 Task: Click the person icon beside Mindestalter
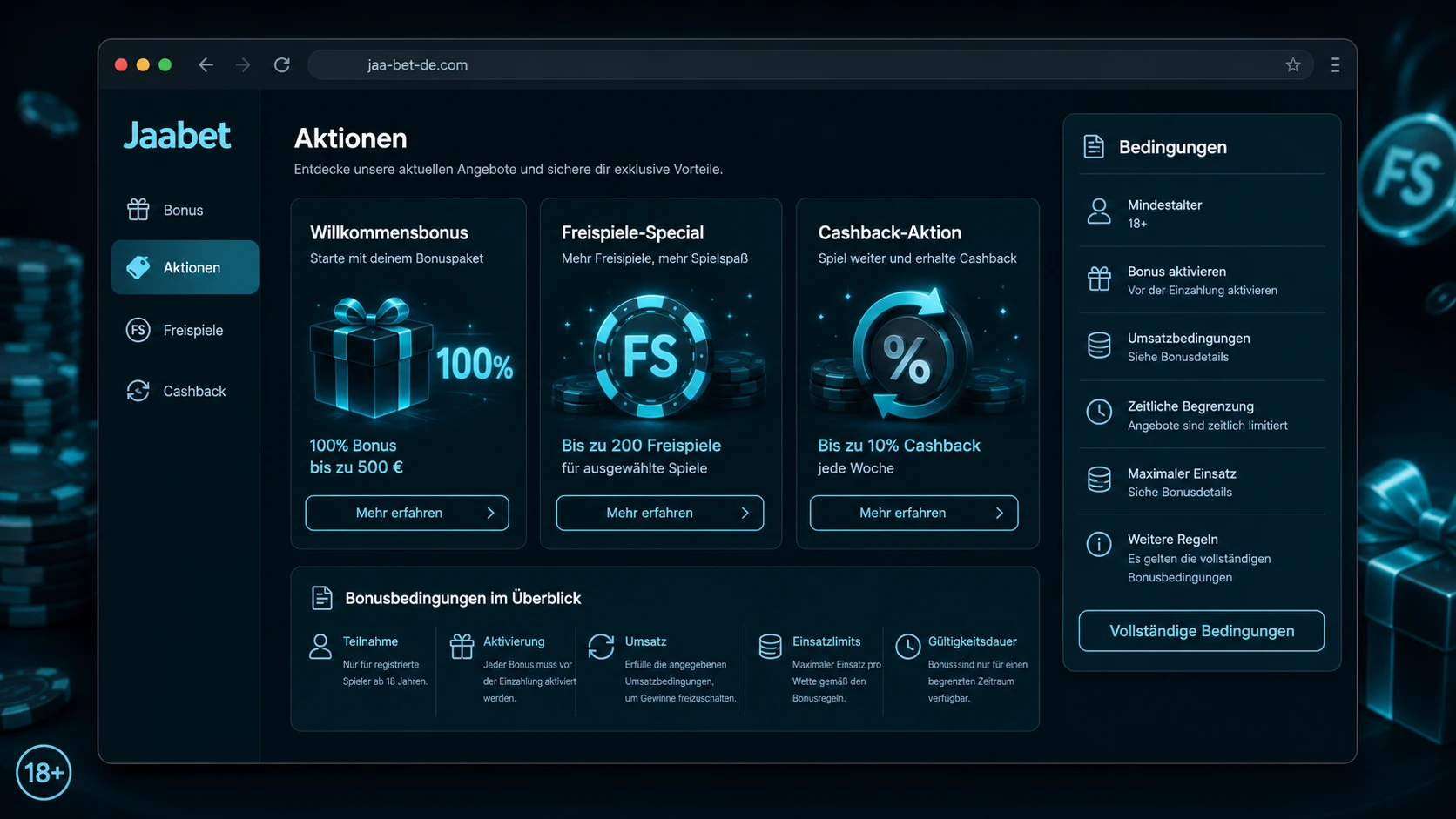(x=1099, y=211)
